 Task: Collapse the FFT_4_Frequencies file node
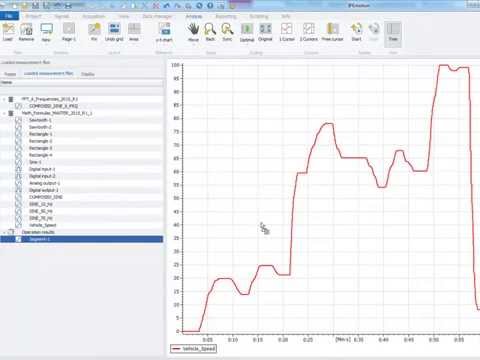(4, 99)
